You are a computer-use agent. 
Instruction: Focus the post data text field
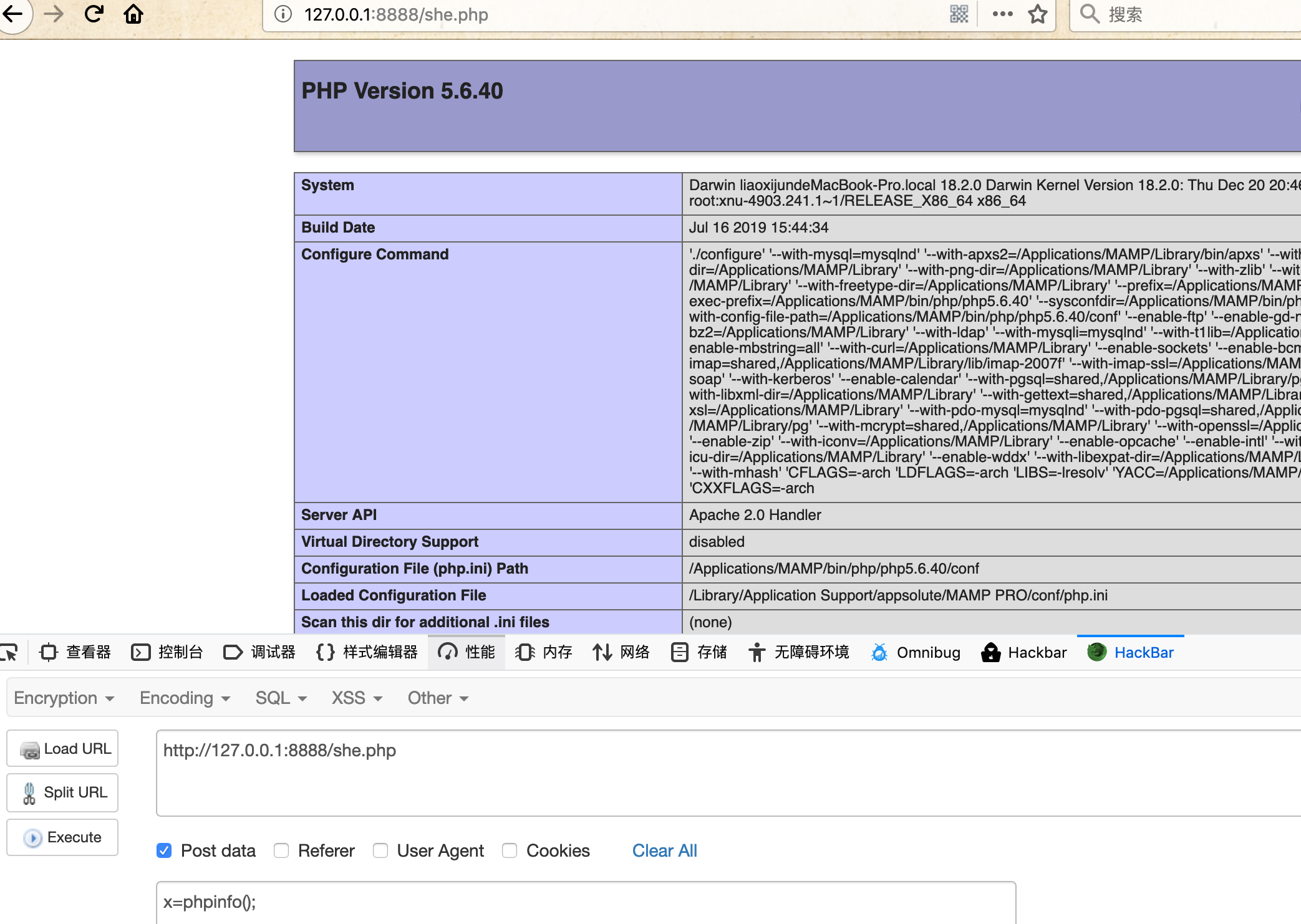pyautogui.click(x=585, y=902)
